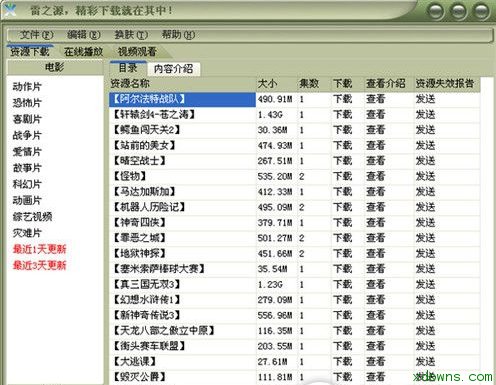Click 发送 for 【地狱神探】

click(x=425, y=253)
